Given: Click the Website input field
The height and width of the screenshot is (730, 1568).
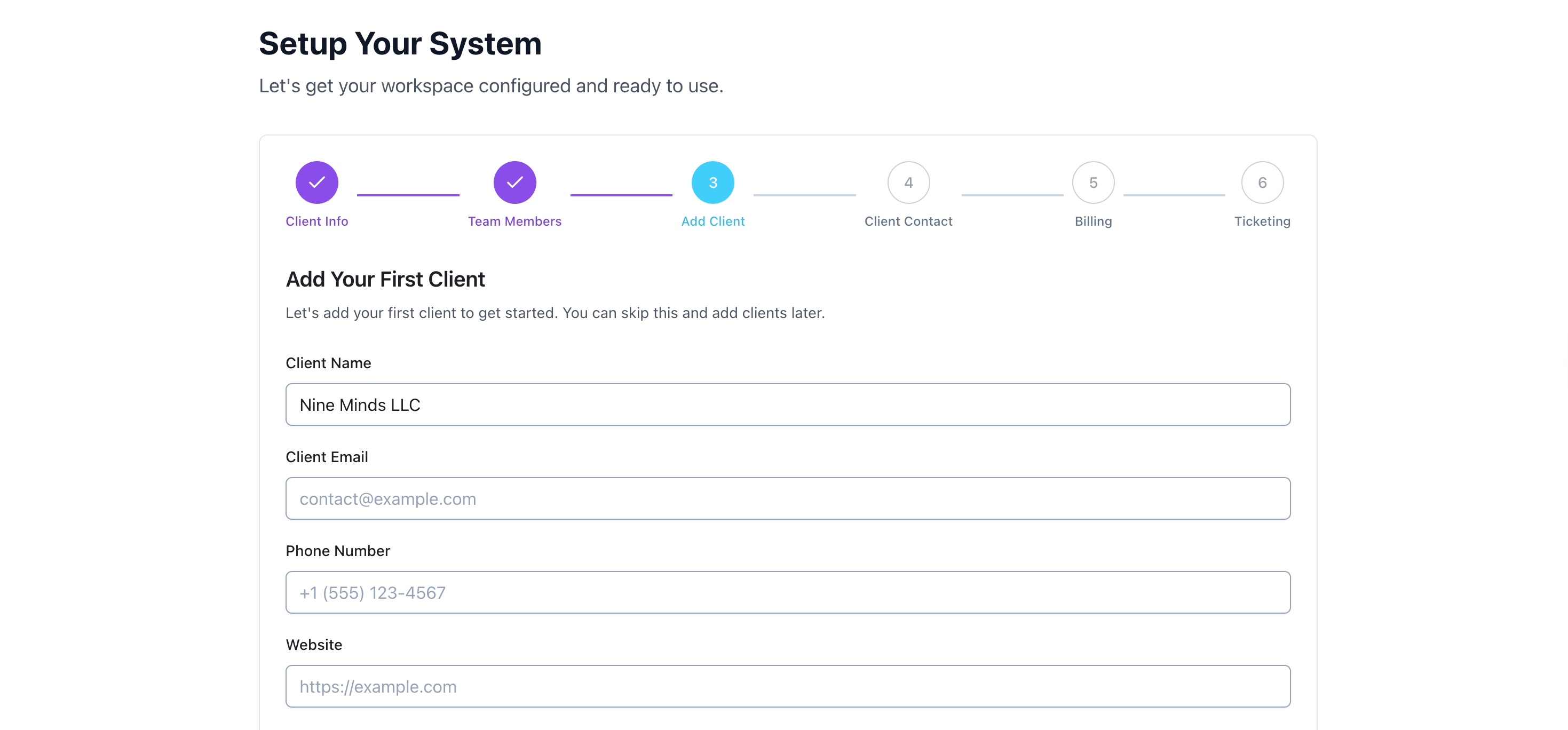Looking at the screenshot, I should coord(788,686).
